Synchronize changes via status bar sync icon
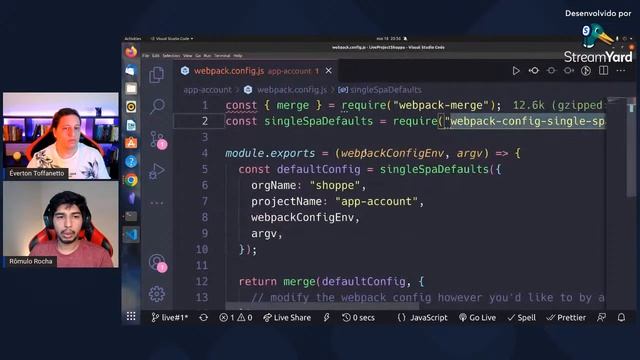 tap(203, 318)
